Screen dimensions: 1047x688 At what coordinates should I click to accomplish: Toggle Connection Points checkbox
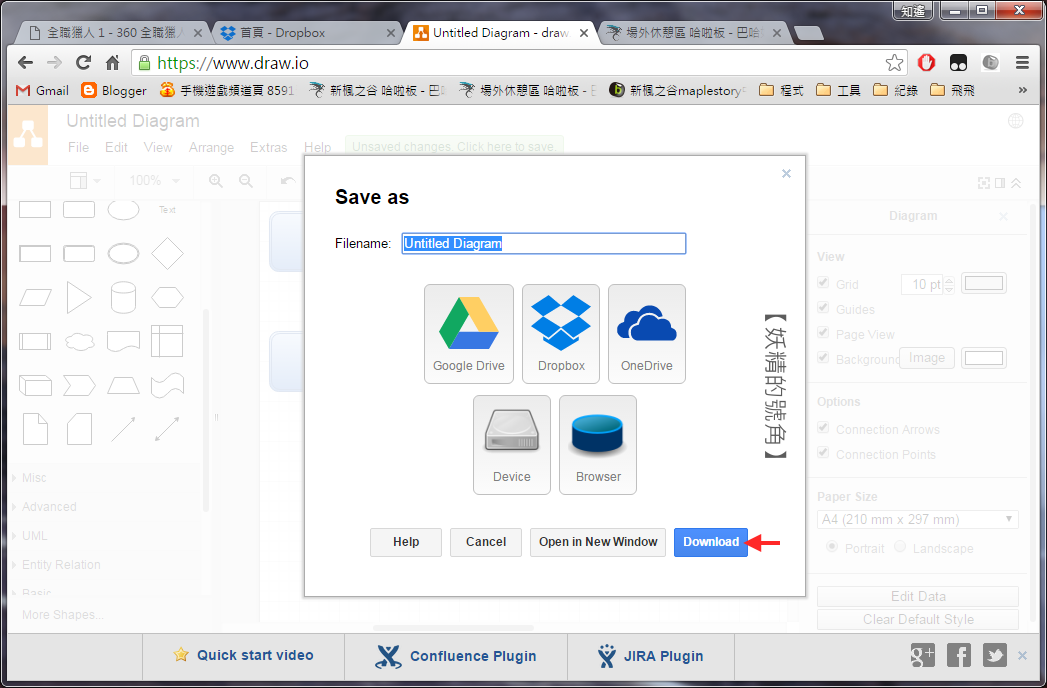pyautogui.click(x=823, y=453)
